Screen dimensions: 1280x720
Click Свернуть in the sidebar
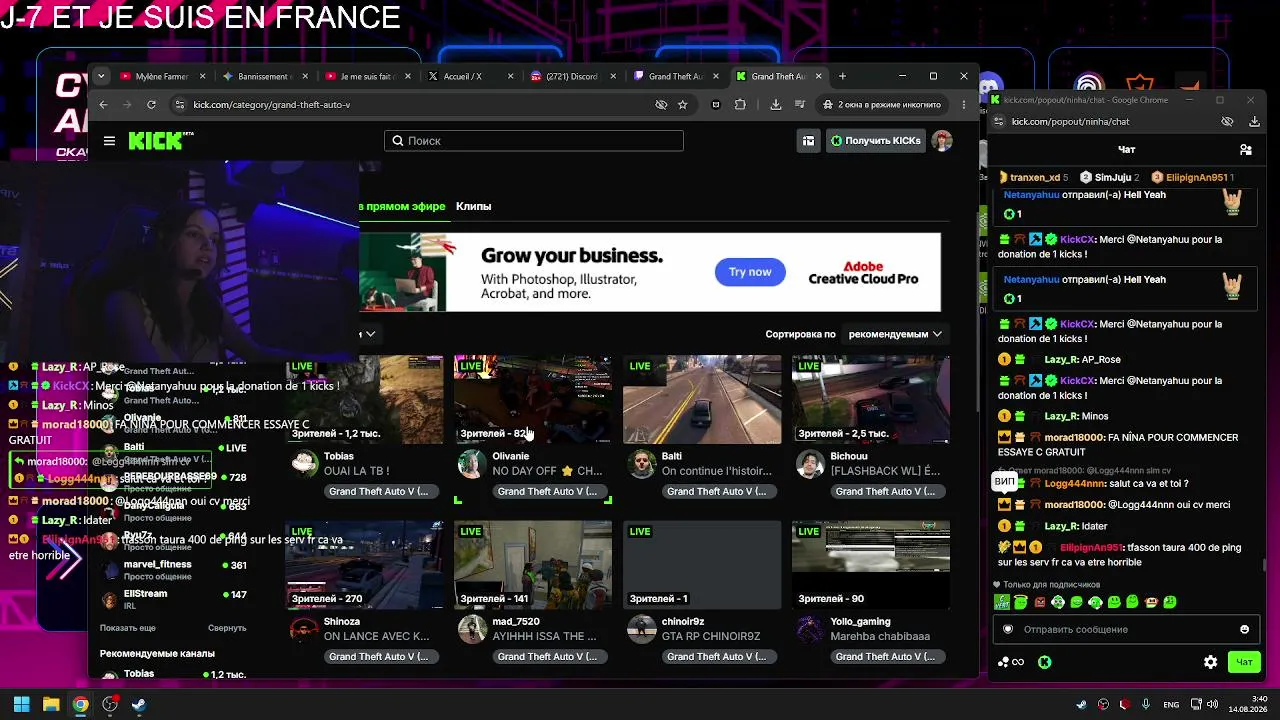point(227,628)
